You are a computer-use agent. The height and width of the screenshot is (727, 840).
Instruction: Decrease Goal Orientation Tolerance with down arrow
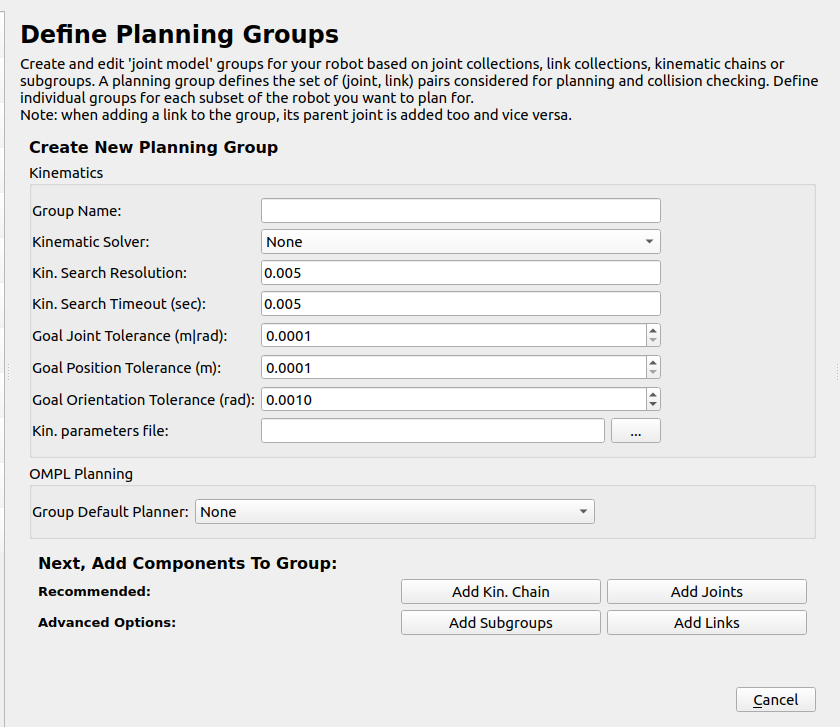653,405
